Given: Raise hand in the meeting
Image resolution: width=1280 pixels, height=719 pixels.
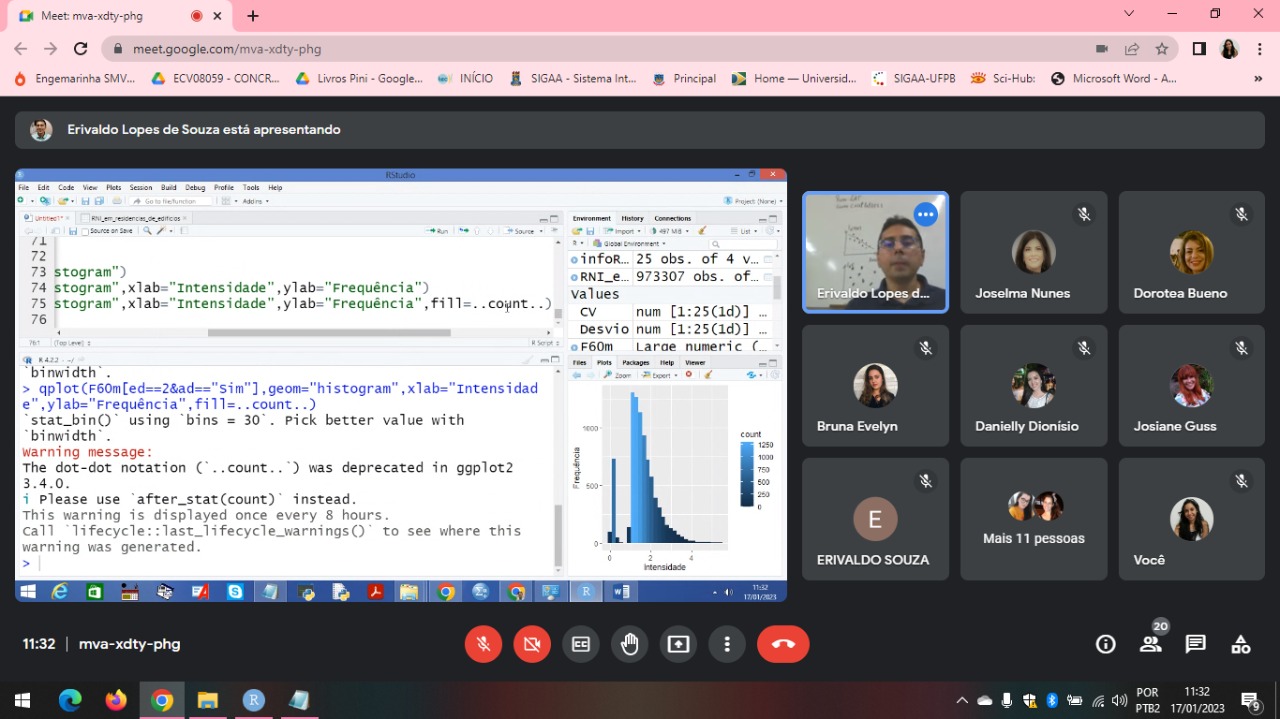Looking at the screenshot, I should [629, 645].
